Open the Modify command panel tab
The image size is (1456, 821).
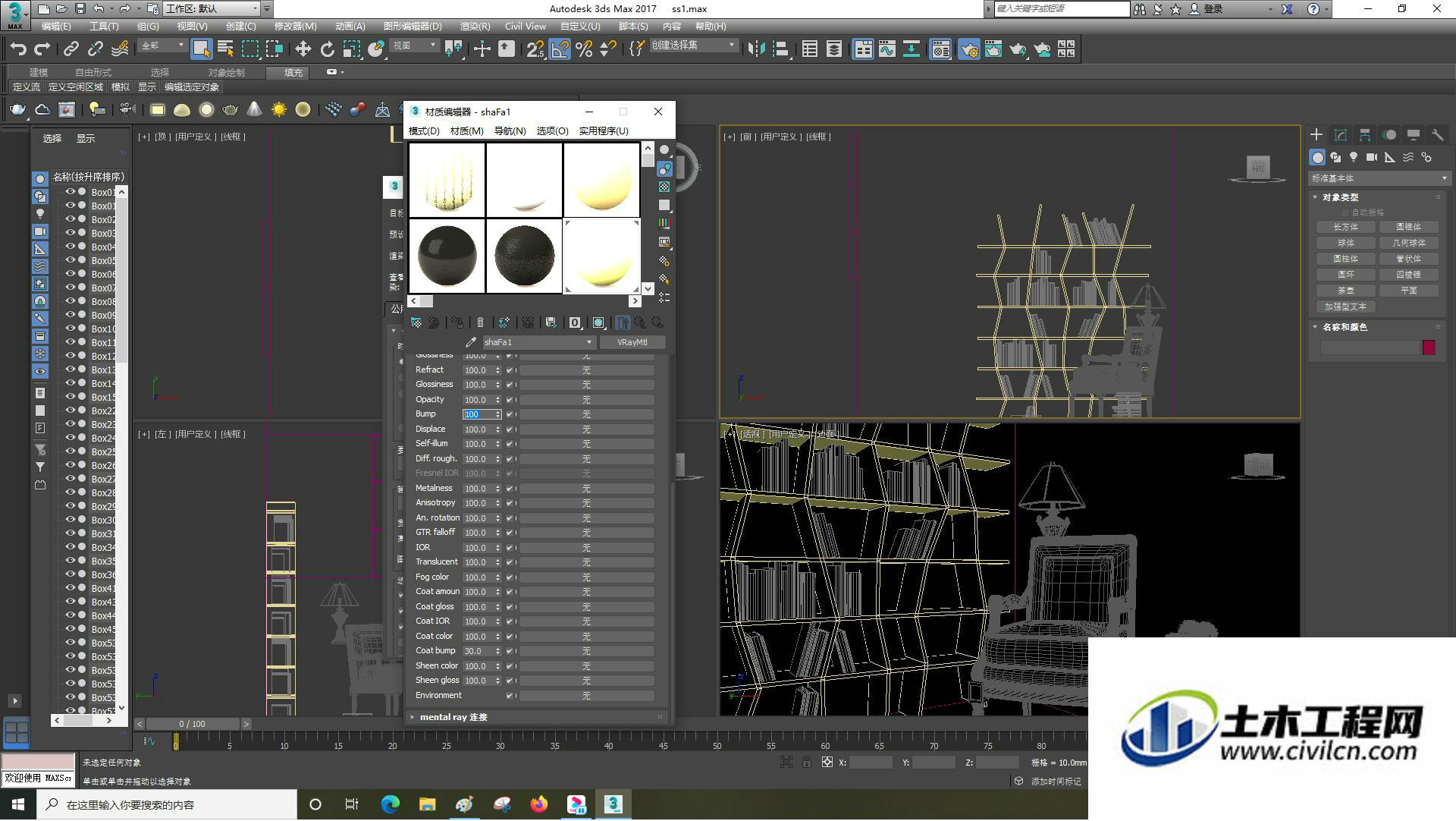click(x=1340, y=134)
